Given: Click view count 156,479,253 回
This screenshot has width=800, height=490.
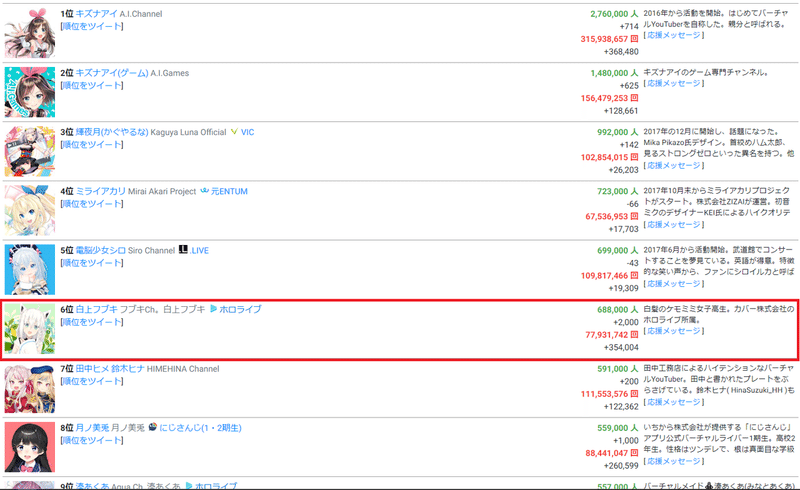Looking at the screenshot, I should click(609, 98).
